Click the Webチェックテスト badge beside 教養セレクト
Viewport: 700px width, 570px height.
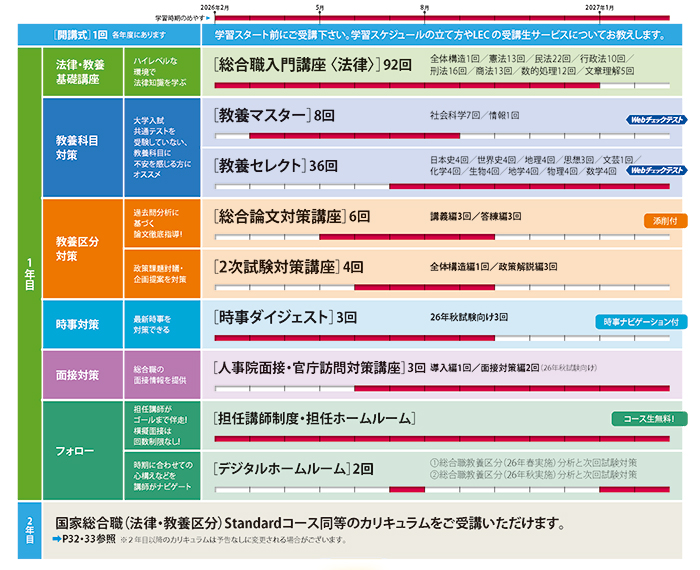[x=656, y=171]
